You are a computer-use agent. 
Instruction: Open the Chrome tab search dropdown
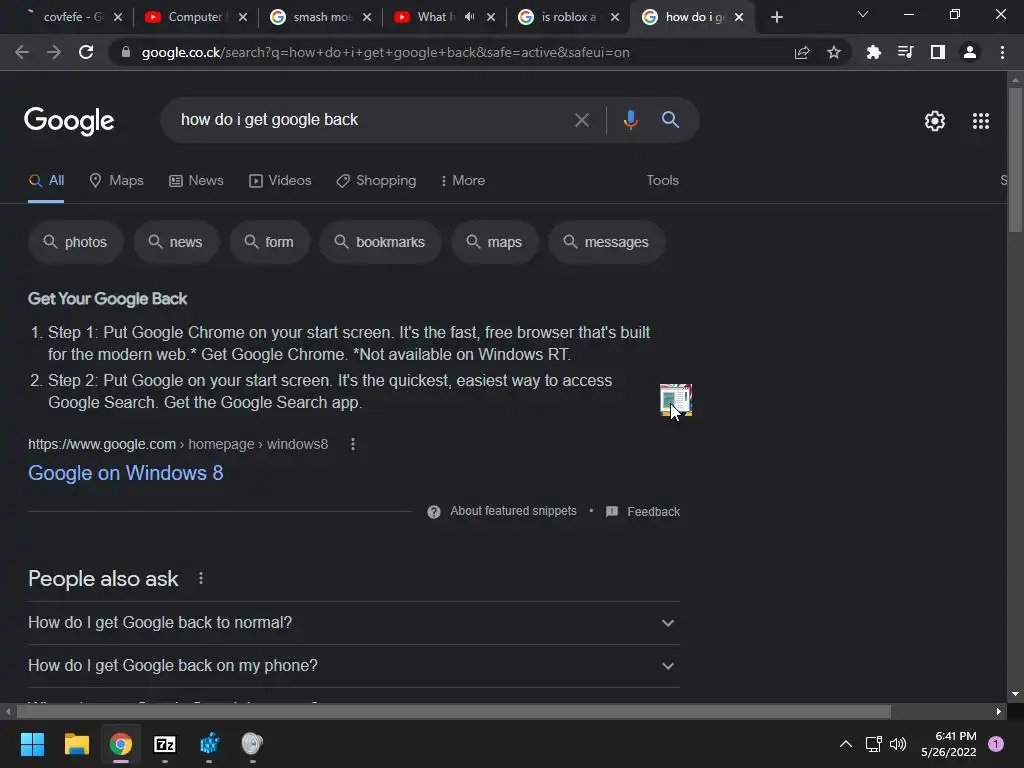click(x=863, y=14)
